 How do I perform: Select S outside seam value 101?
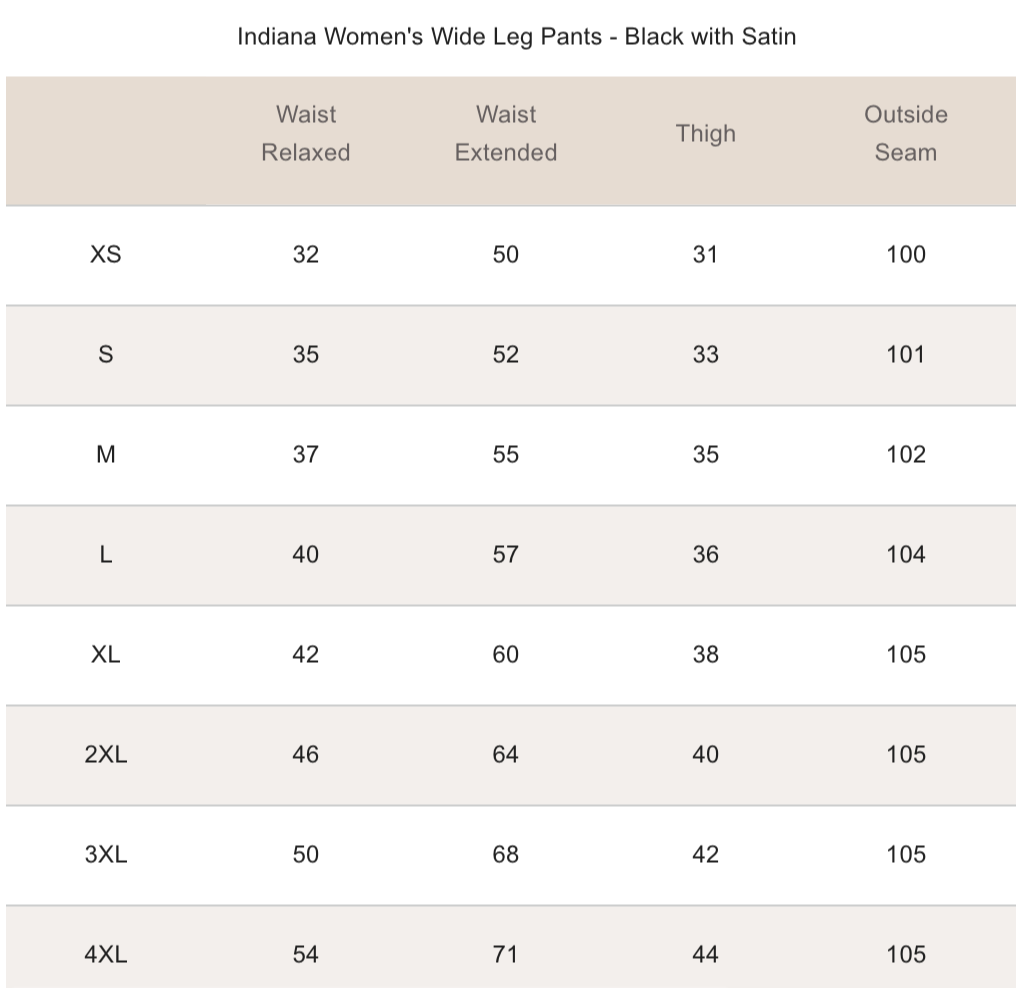pyautogui.click(x=906, y=354)
